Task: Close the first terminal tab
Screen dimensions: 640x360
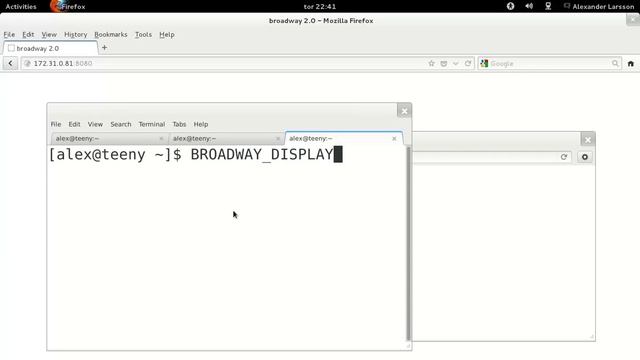Action: (x=161, y=139)
